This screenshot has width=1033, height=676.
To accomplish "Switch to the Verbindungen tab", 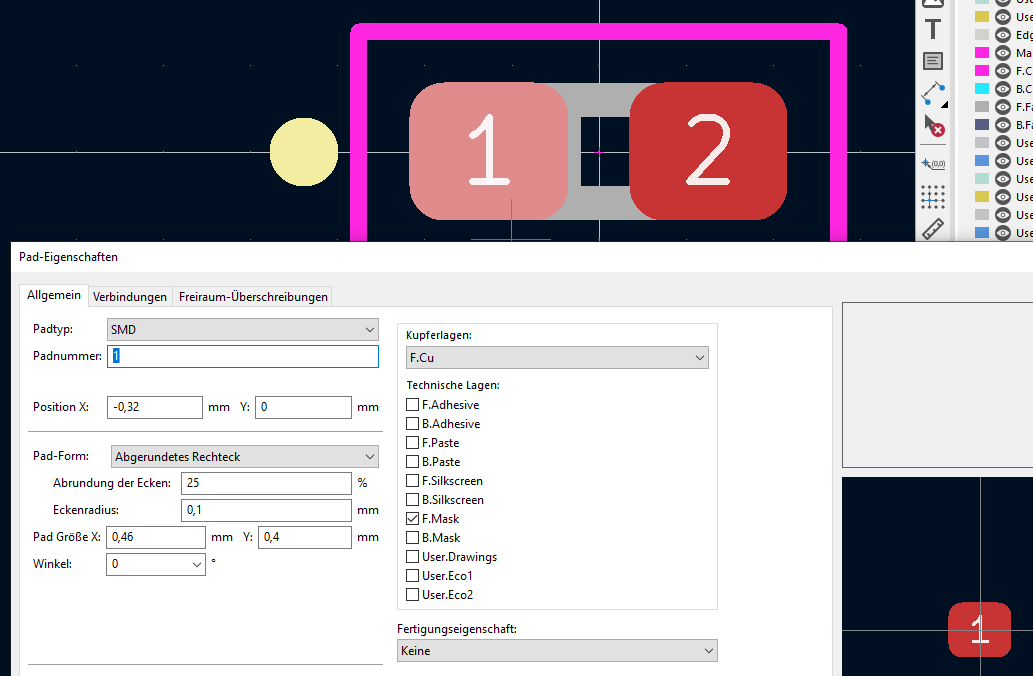I will [x=130, y=297].
